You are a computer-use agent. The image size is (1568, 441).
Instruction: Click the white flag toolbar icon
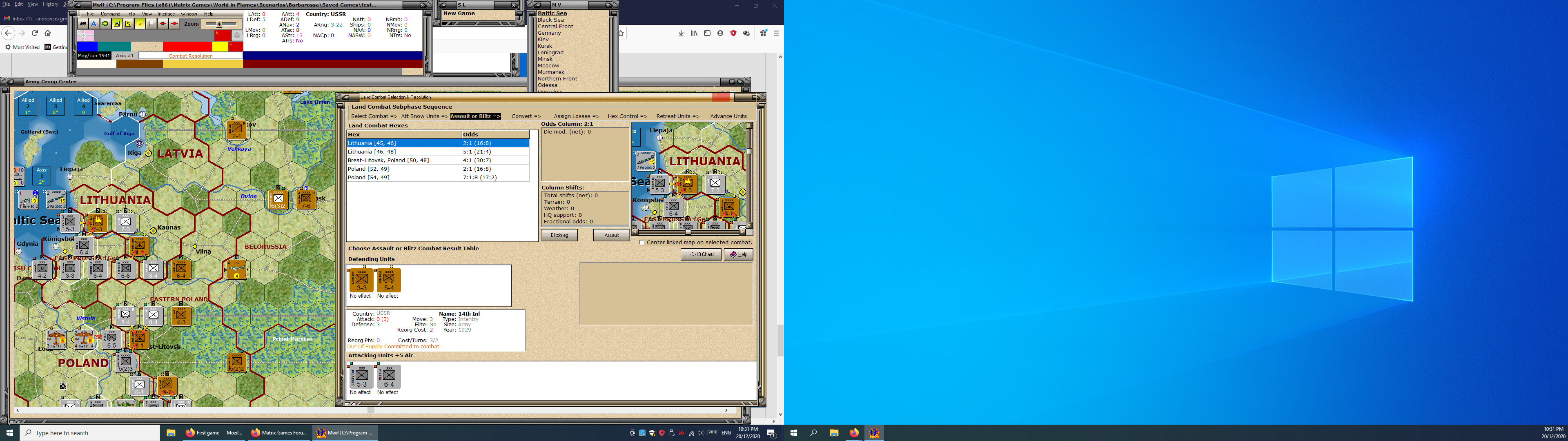[151, 24]
